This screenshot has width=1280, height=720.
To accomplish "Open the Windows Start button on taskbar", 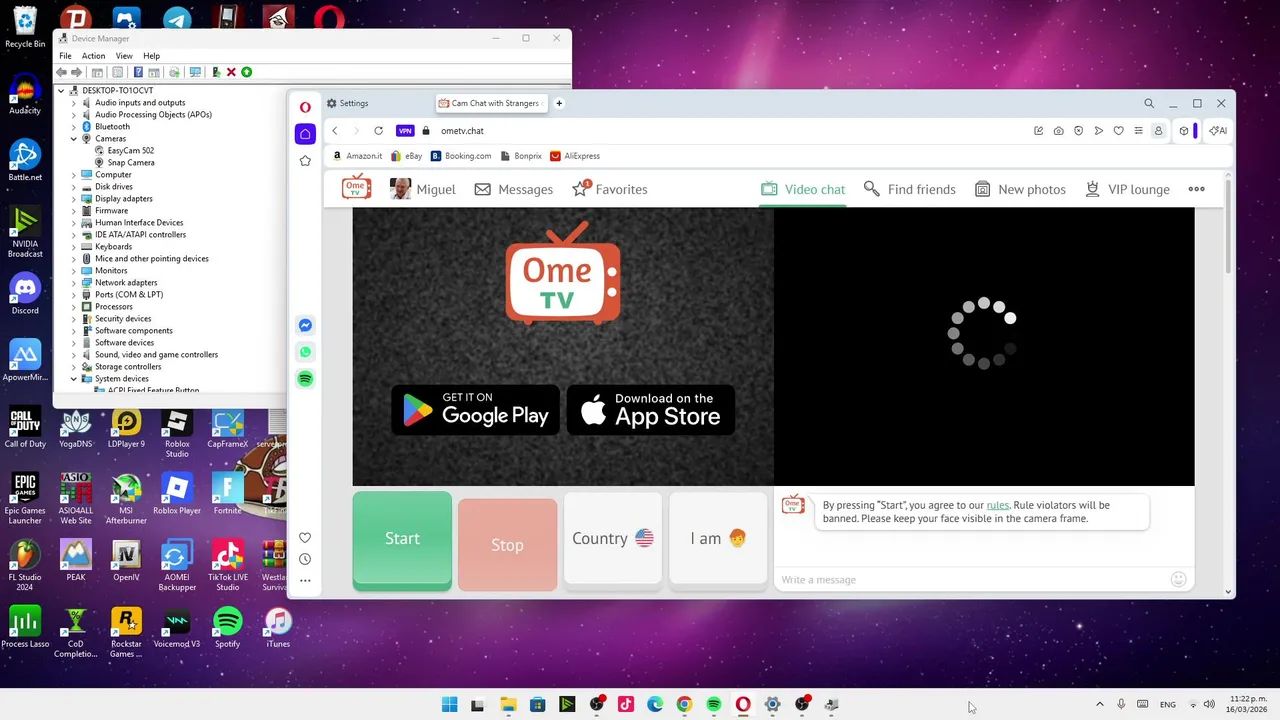I will (x=449, y=704).
